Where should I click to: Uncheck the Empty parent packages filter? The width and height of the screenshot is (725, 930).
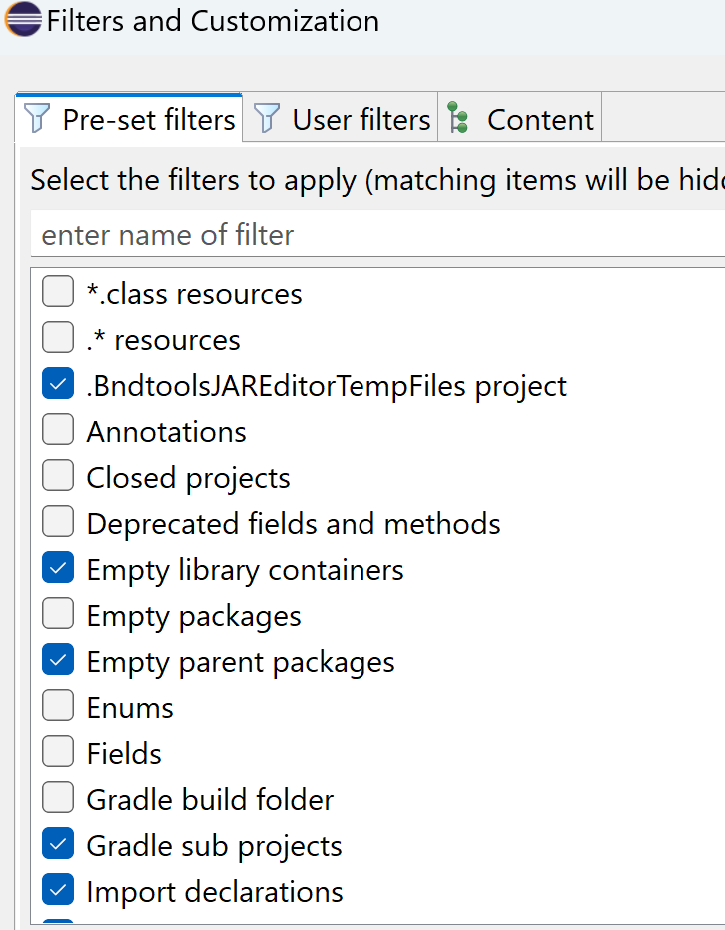point(58,661)
